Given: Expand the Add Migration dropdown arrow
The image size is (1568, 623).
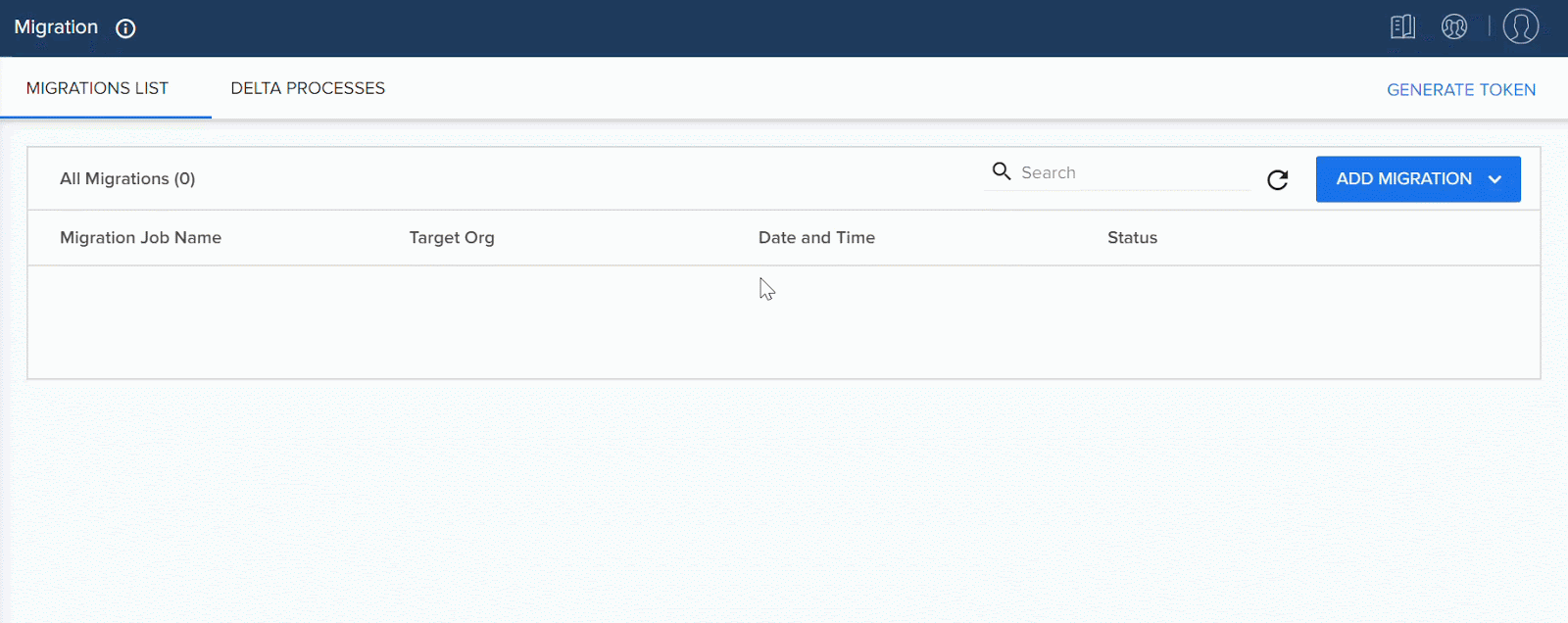Looking at the screenshot, I should tap(1494, 179).
